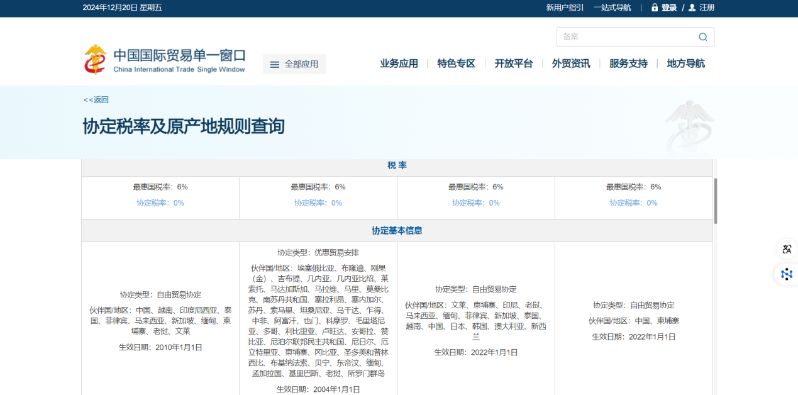Open the 特色专区 navigation menu
The height and width of the screenshot is (395, 798).
pyautogui.click(x=456, y=64)
